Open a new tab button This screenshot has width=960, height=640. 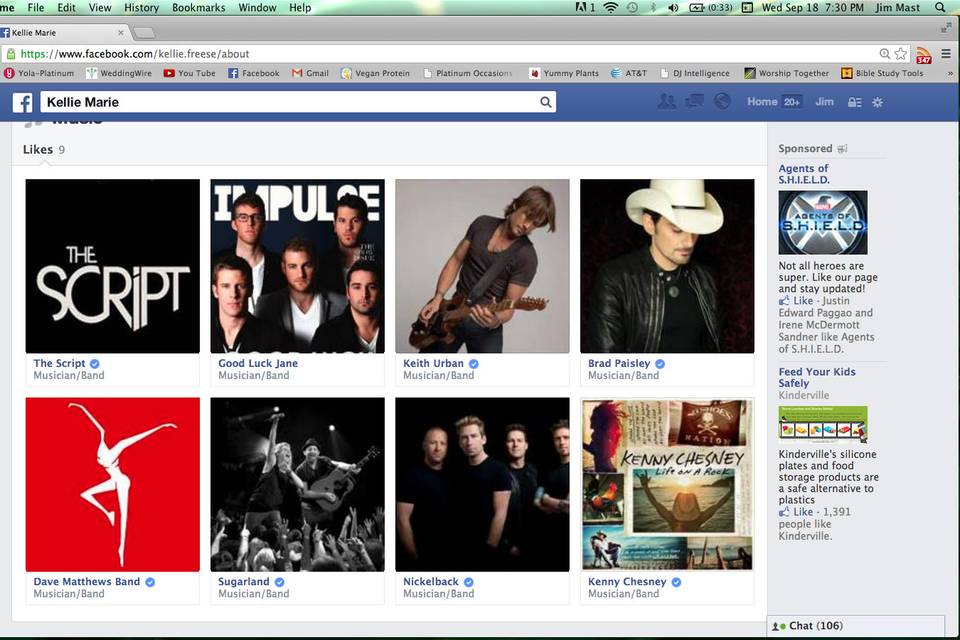click(x=144, y=32)
